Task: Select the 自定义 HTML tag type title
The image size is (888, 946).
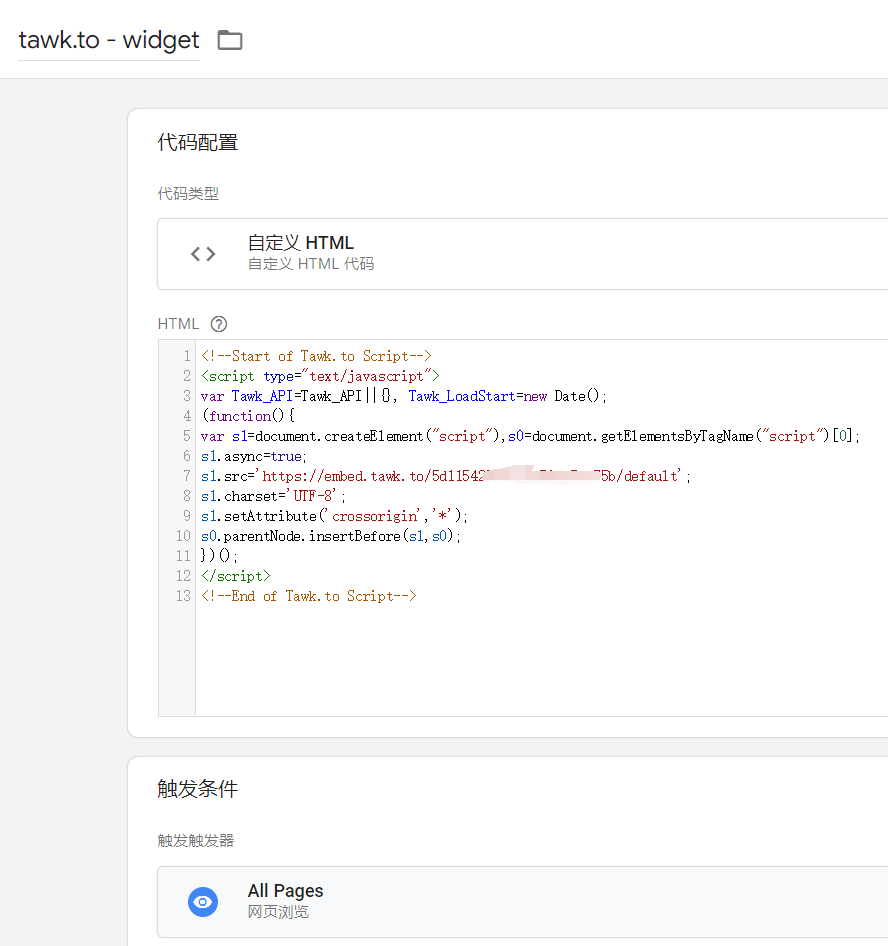Action: tap(300, 243)
